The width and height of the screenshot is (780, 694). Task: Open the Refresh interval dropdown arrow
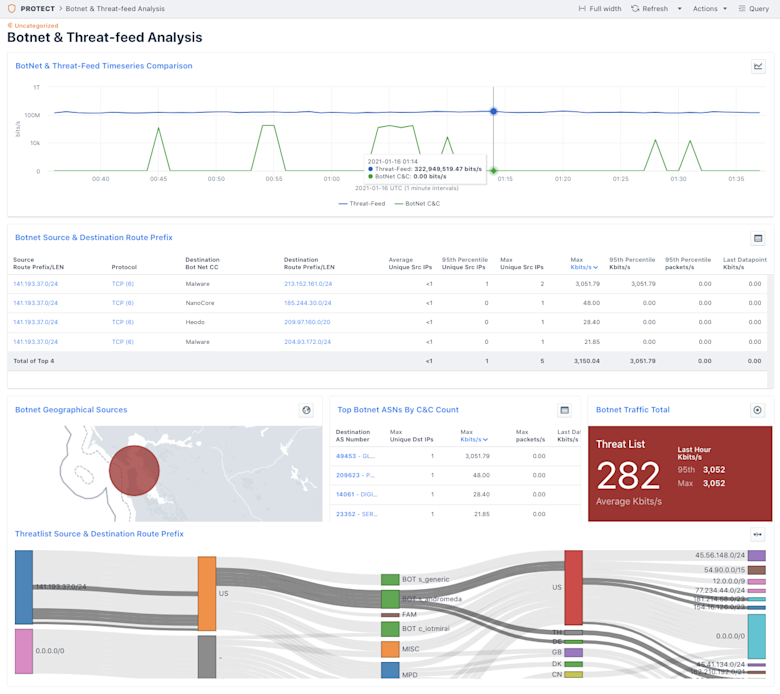(680, 9)
